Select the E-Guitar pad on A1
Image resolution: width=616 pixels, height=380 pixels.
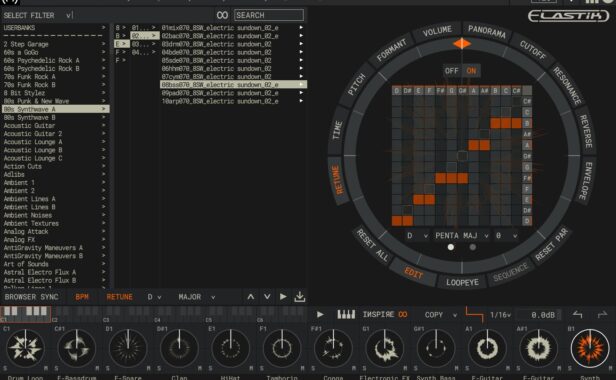pos(487,349)
